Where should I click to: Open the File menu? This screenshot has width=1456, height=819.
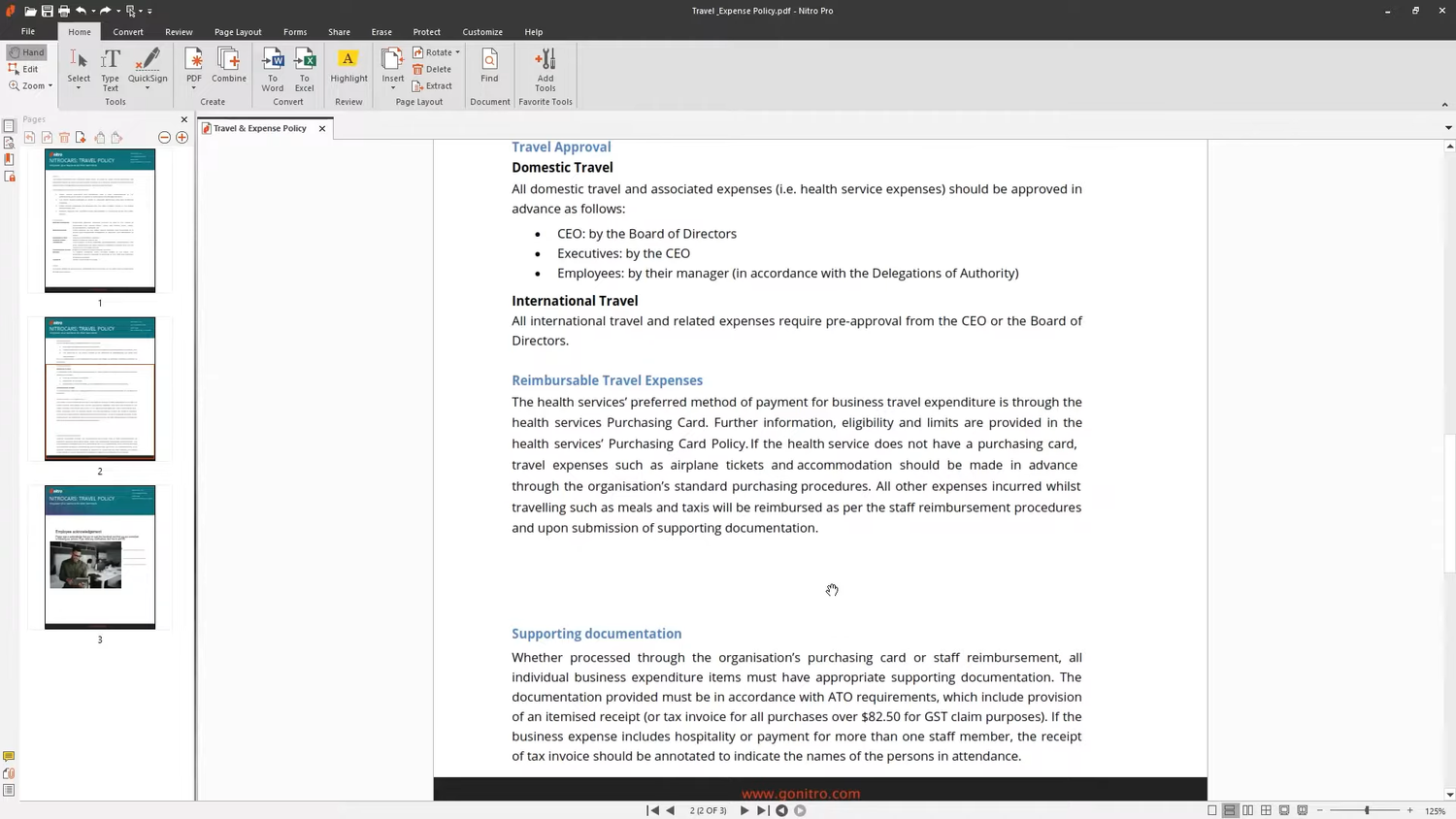click(28, 32)
